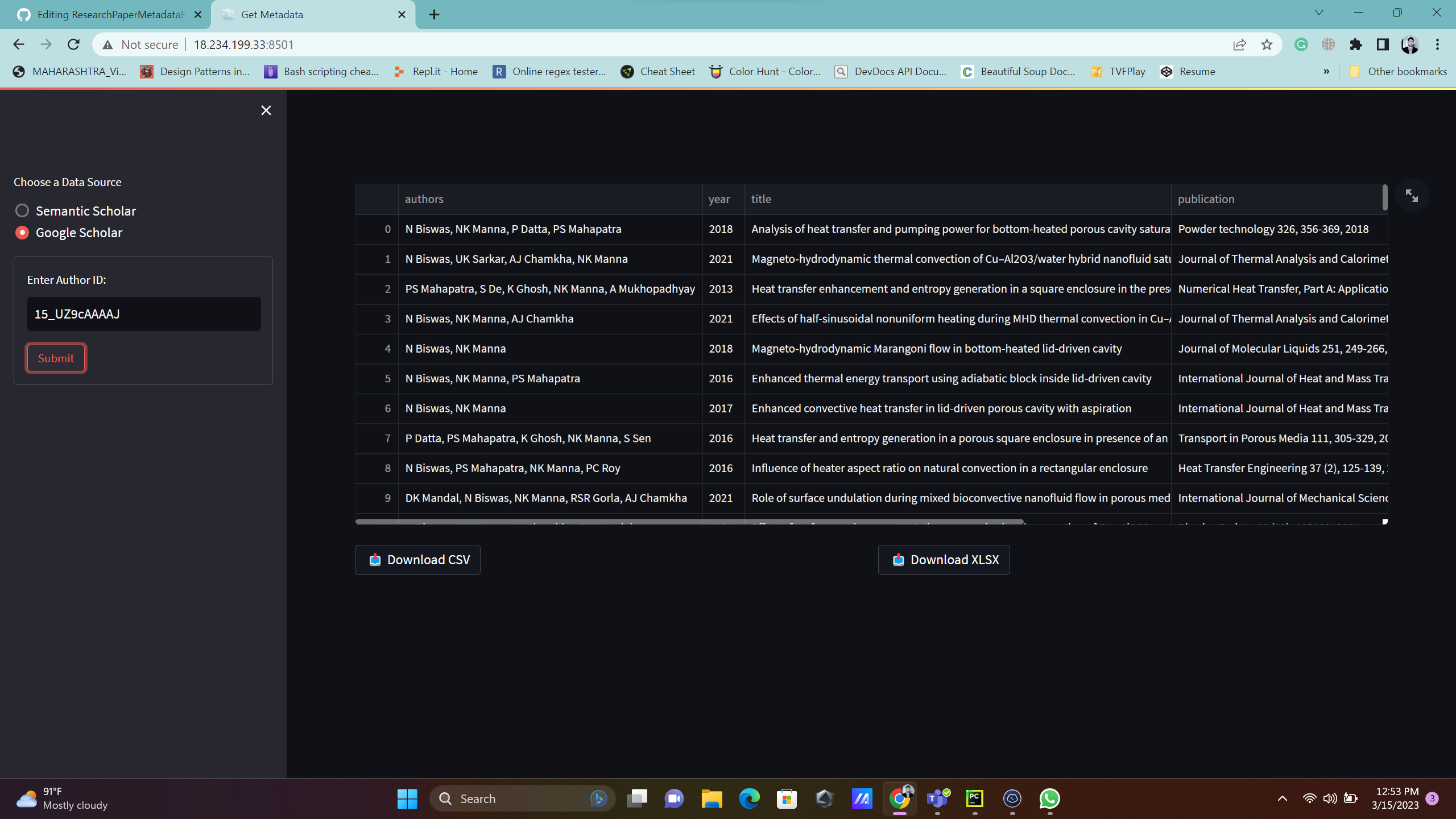The image size is (1456, 819).
Task: Open WhatsApp from the taskbar
Action: (1049, 799)
